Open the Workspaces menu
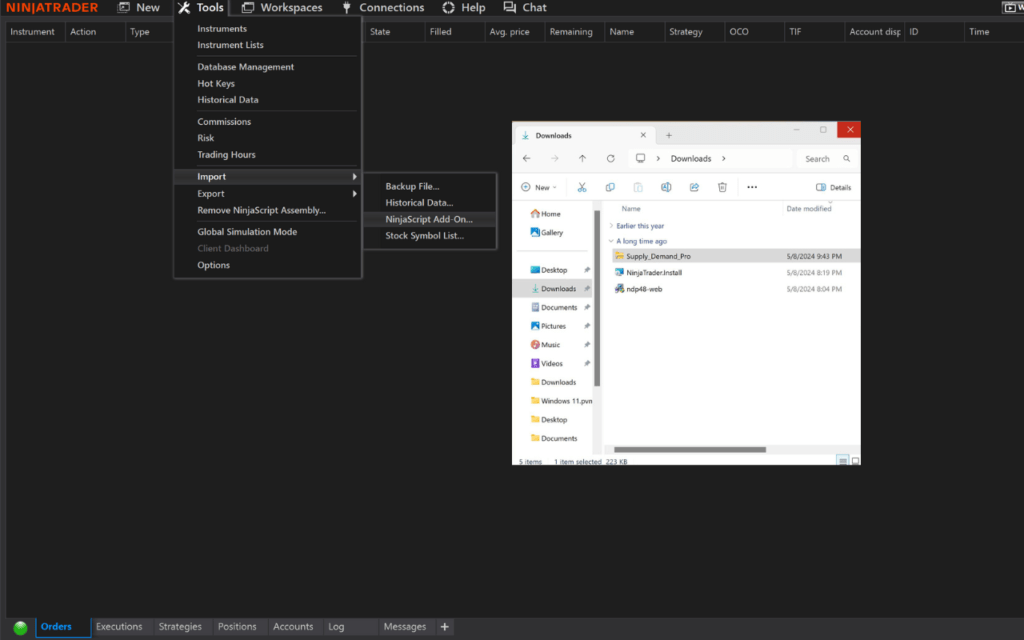Viewport: 1024px width, 640px height. point(281,8)
